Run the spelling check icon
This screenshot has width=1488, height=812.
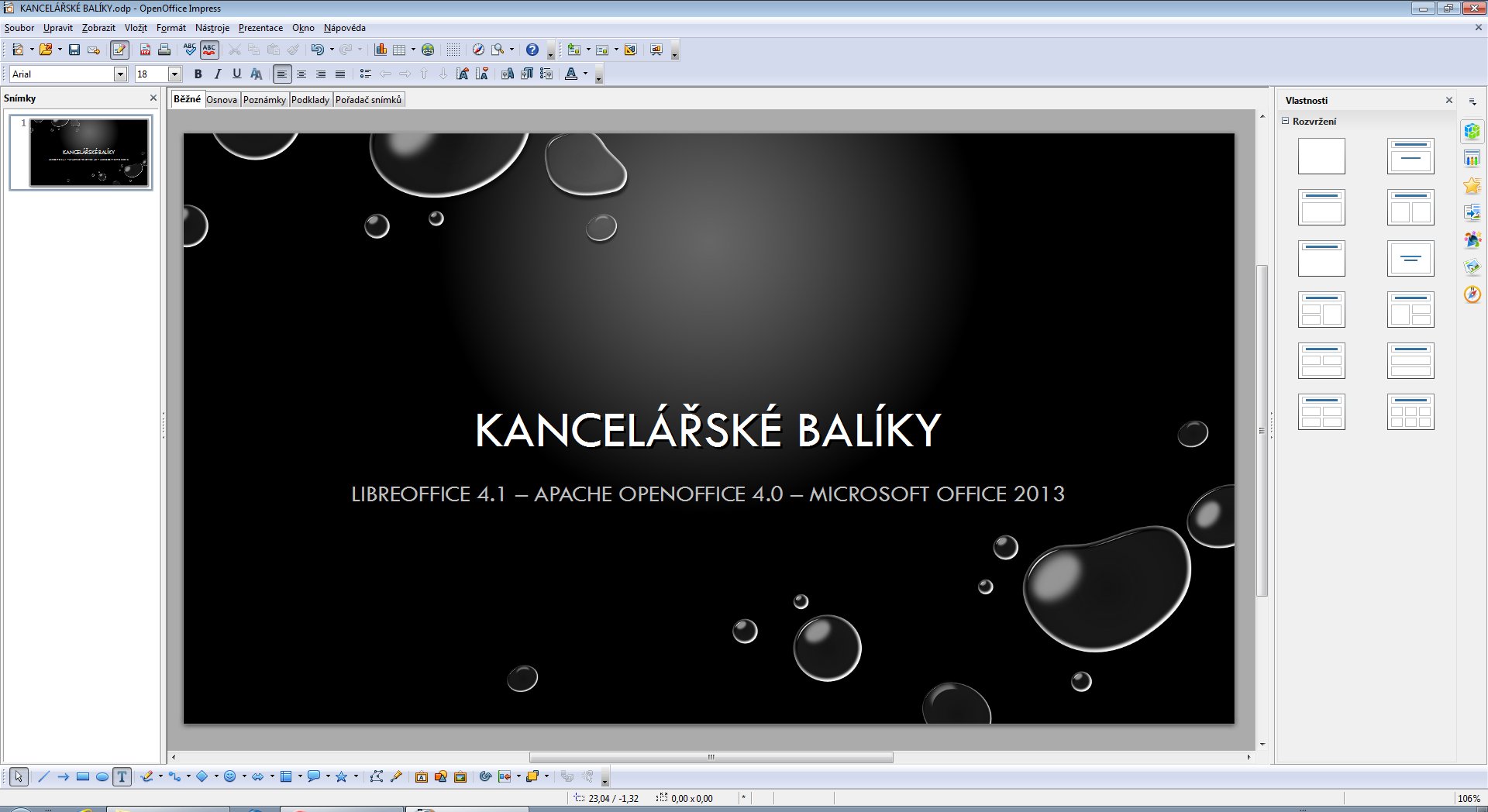pos(190,50)
